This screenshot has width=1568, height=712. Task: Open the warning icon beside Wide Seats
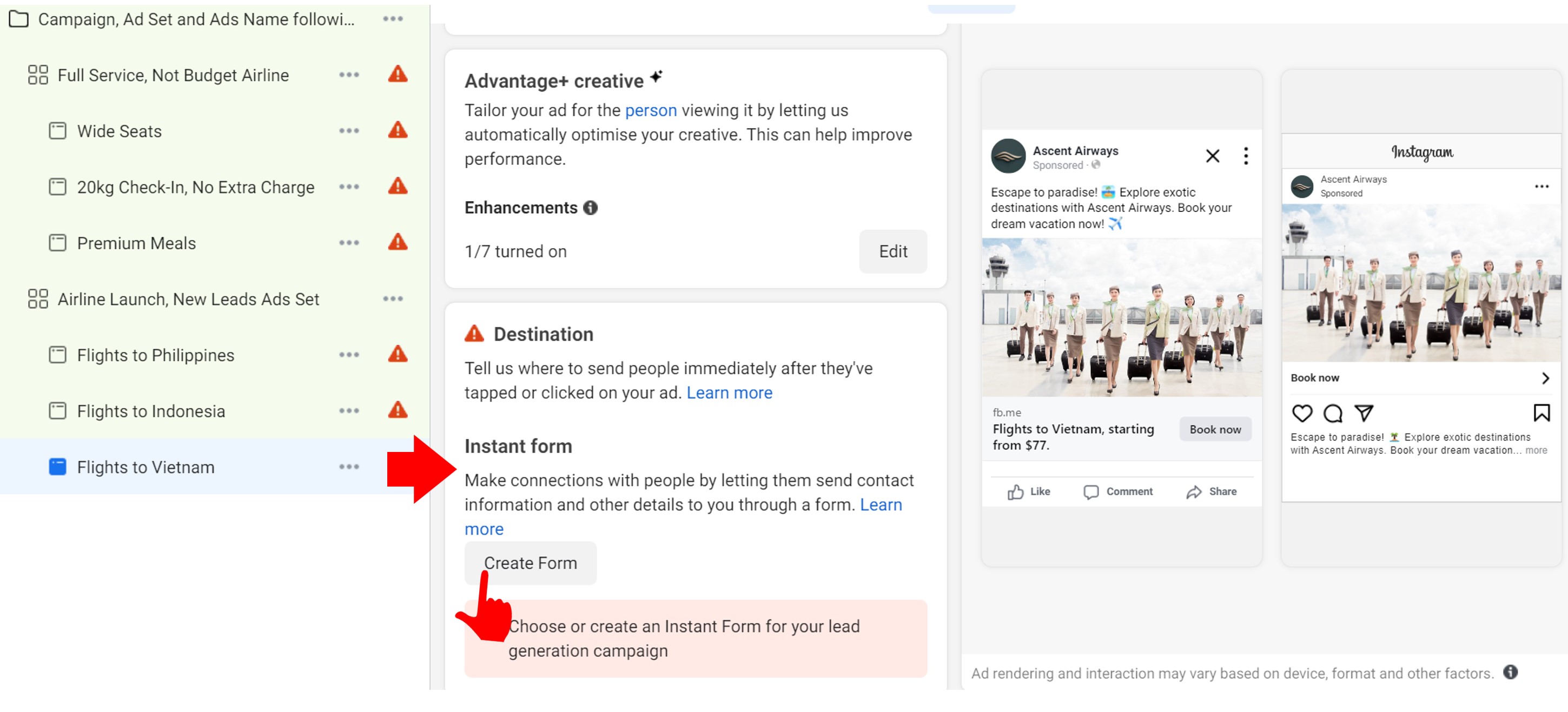(398, 131)
